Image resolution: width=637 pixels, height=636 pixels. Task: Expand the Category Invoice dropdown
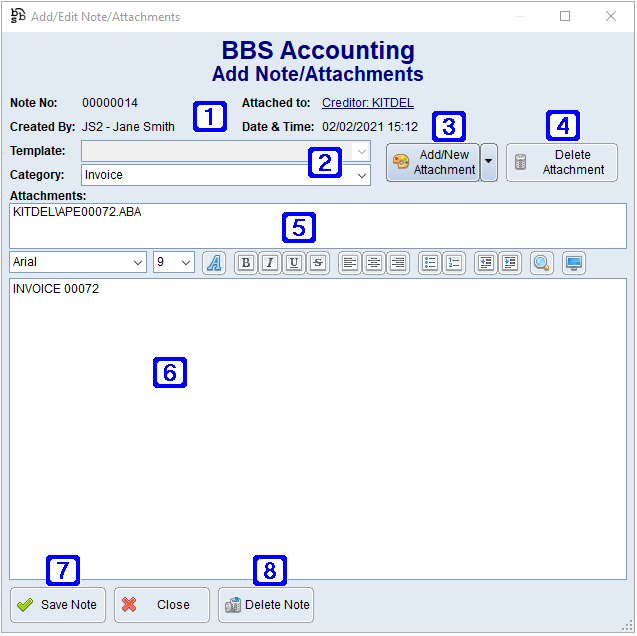point(361,175)
